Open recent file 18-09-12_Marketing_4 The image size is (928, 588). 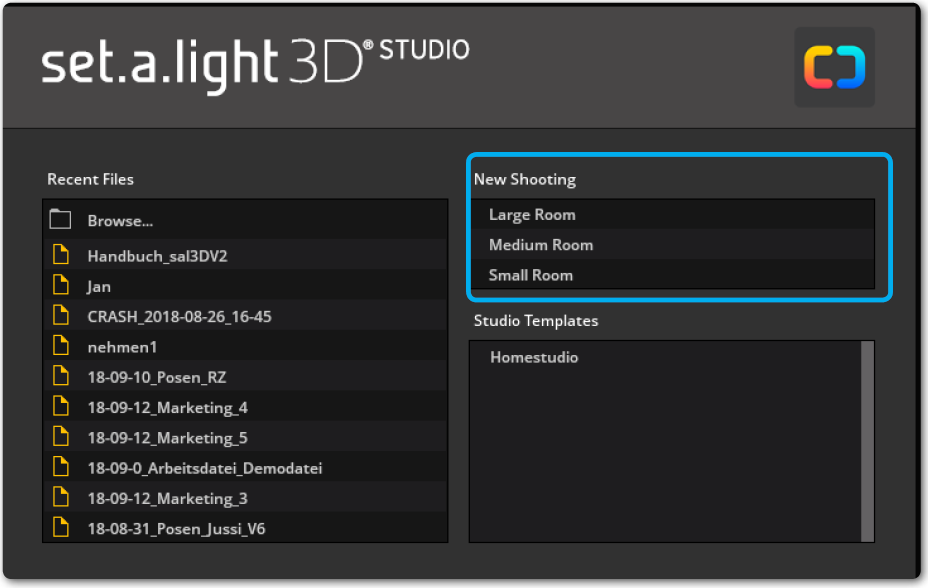point(167,407)
